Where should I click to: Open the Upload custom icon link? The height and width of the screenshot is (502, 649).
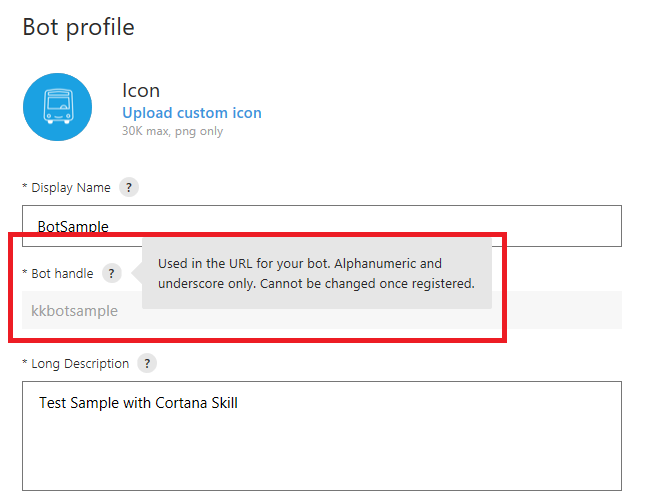point(192,113)
